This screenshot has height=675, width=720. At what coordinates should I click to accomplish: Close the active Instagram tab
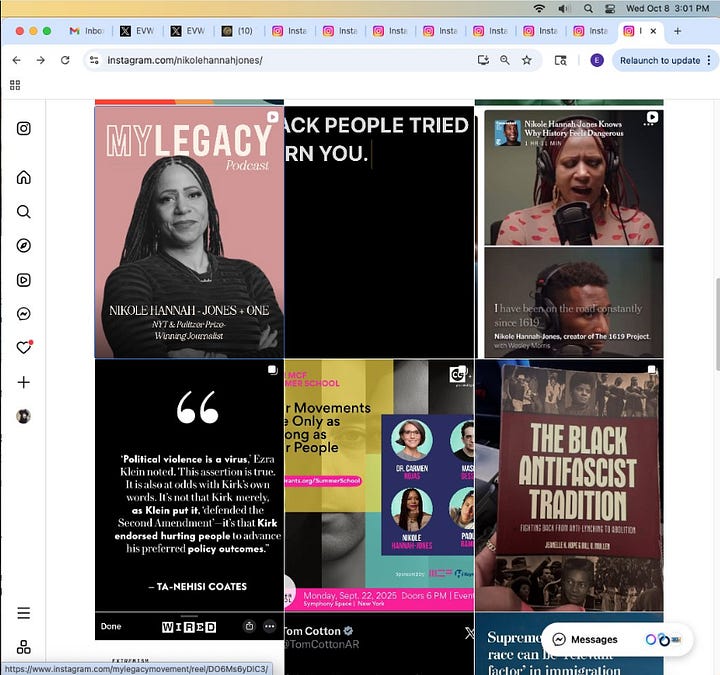[653, 31]
